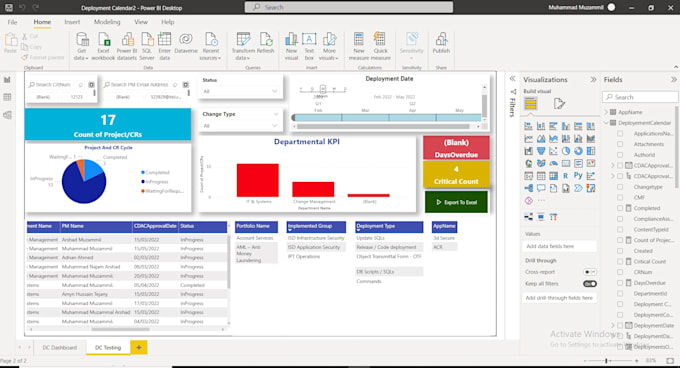Collapse the Fields pane
Screen dimensions: 680x368
[x=673, y=80]
